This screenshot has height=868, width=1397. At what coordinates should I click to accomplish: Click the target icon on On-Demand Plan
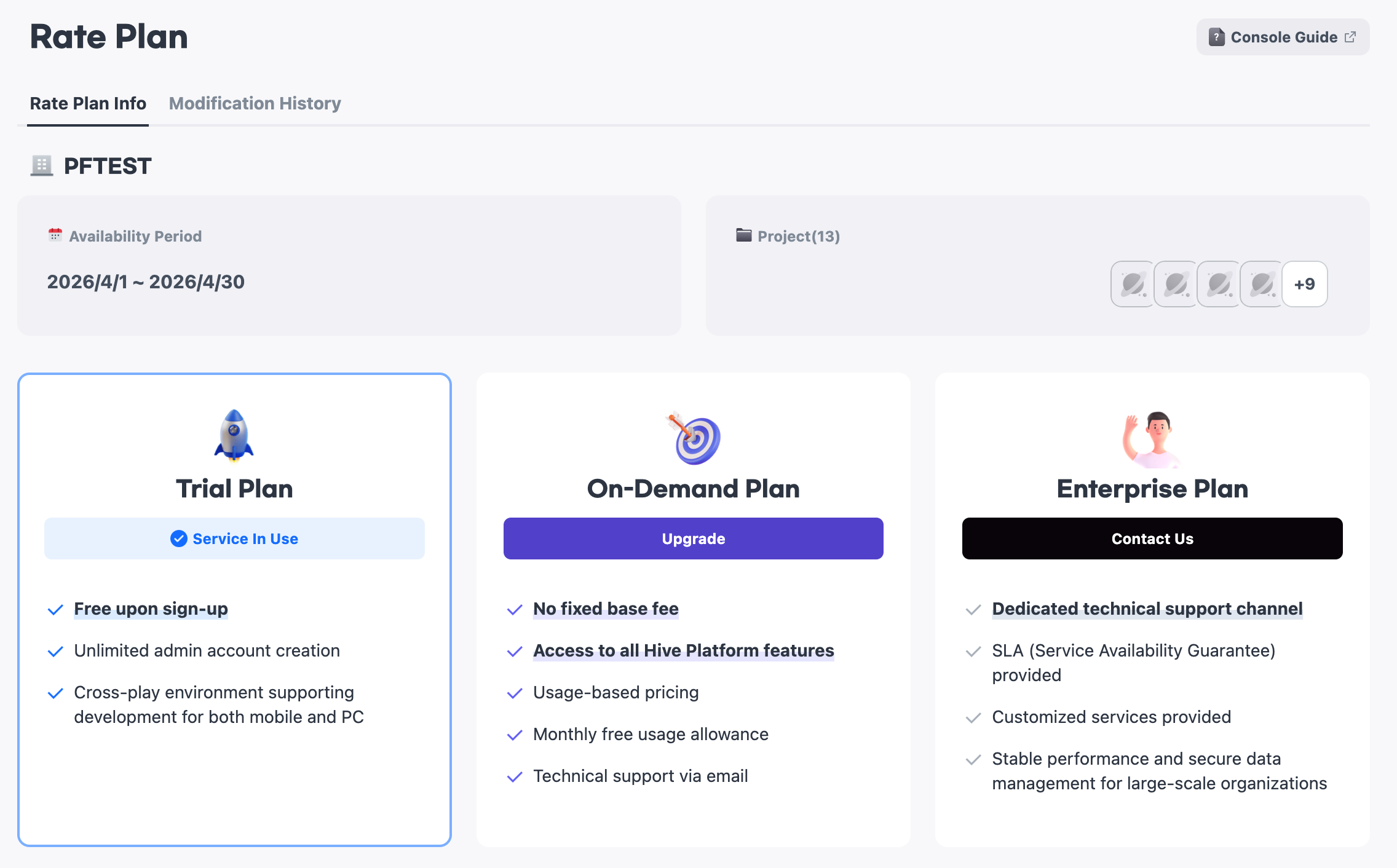(x=694, y=438)
